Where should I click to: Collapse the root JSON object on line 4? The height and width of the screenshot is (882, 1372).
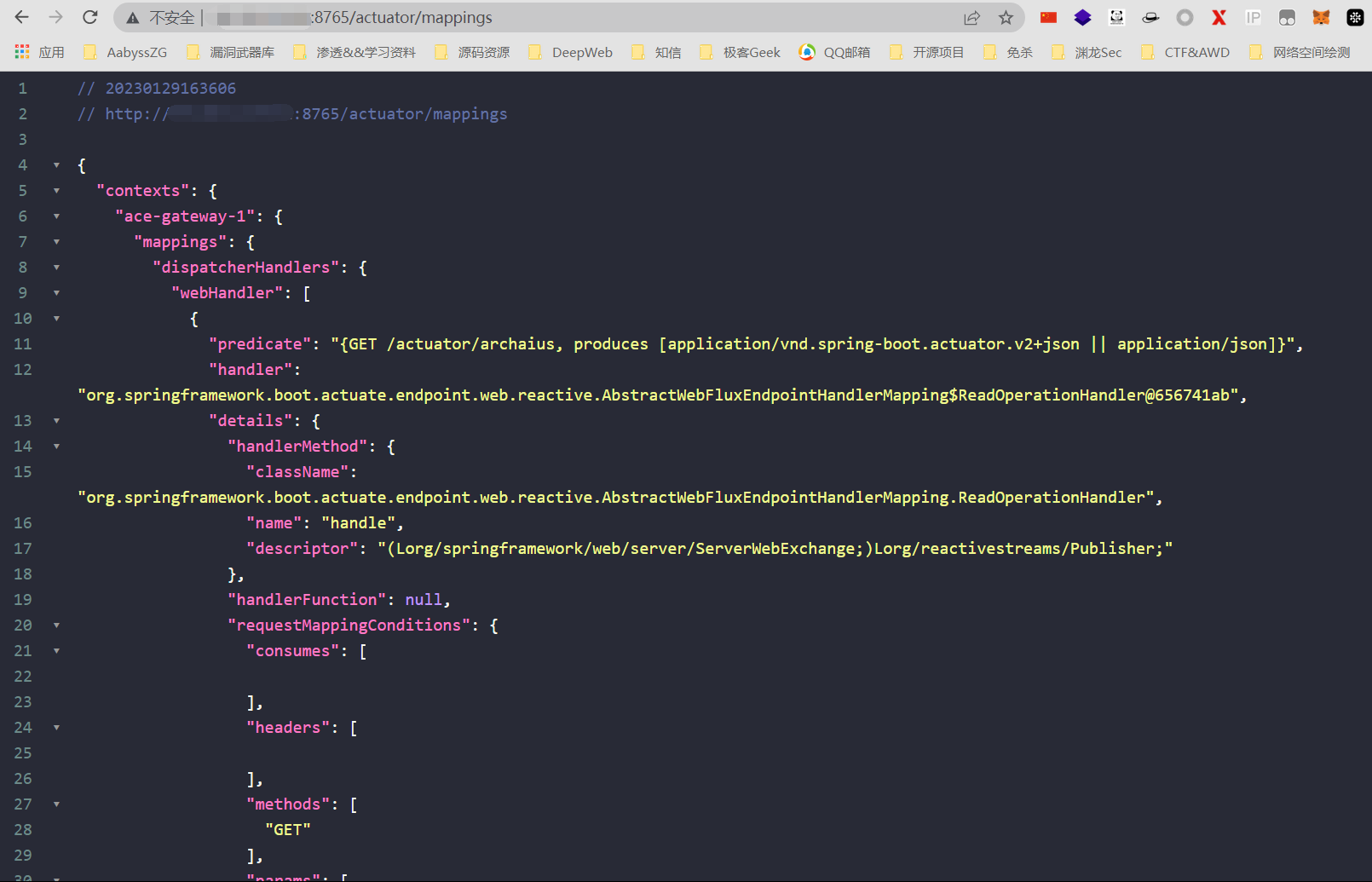56,165
